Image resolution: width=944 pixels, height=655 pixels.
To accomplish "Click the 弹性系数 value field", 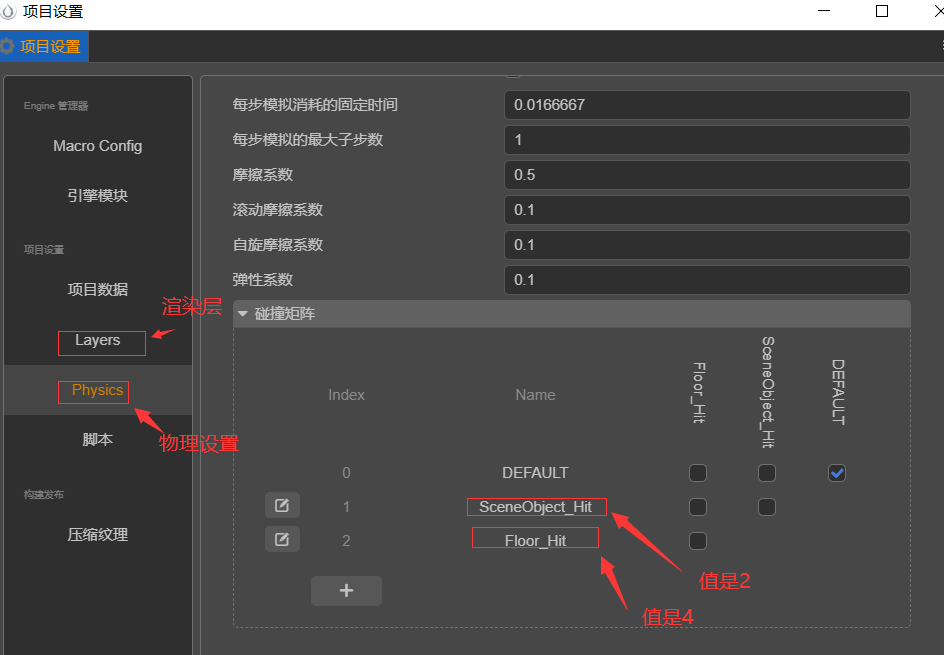I will [x=706, y=279].
